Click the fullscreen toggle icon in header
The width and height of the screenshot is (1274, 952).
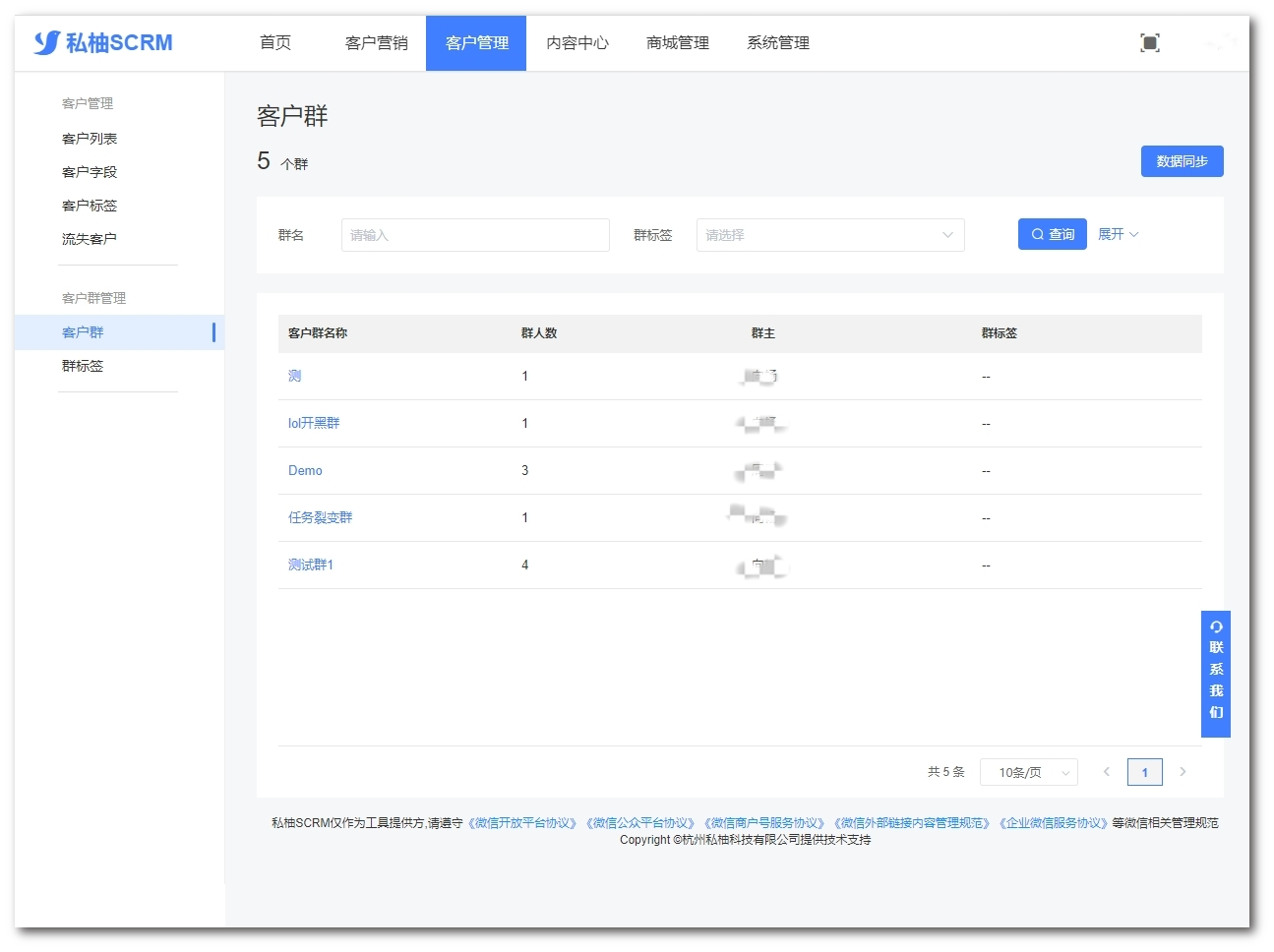(1149, 43)
